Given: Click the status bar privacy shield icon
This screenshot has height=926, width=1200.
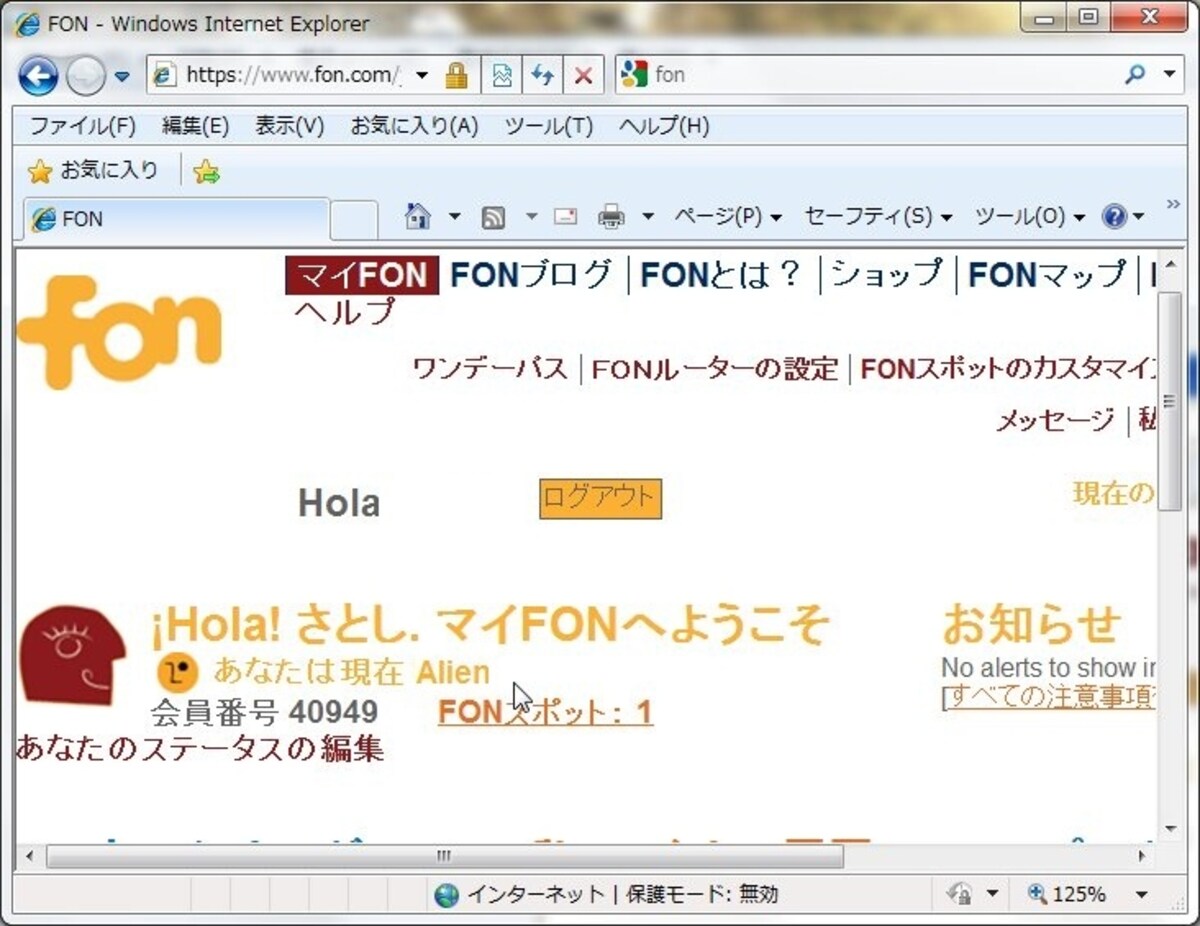Looking at the screenshot, I should click(x=959, y=893).
